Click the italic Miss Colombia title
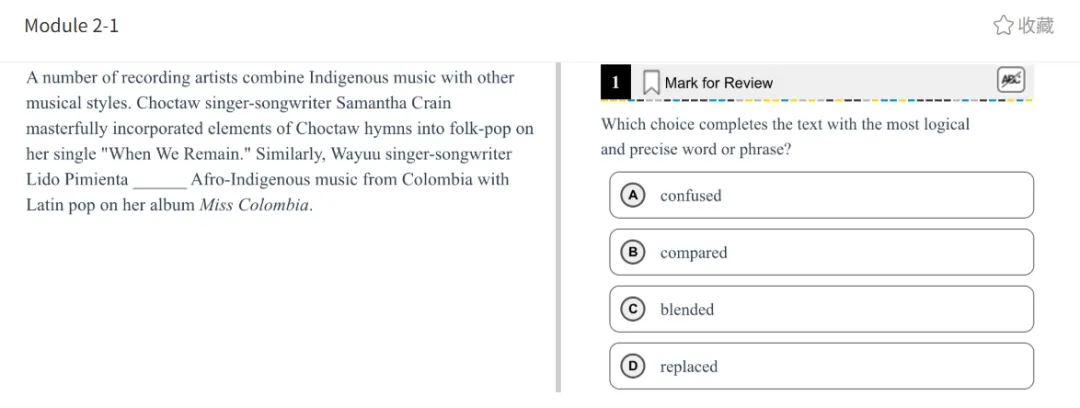Screen dimensions: 1080x408 pyautogui.click(x=254, y=206)
